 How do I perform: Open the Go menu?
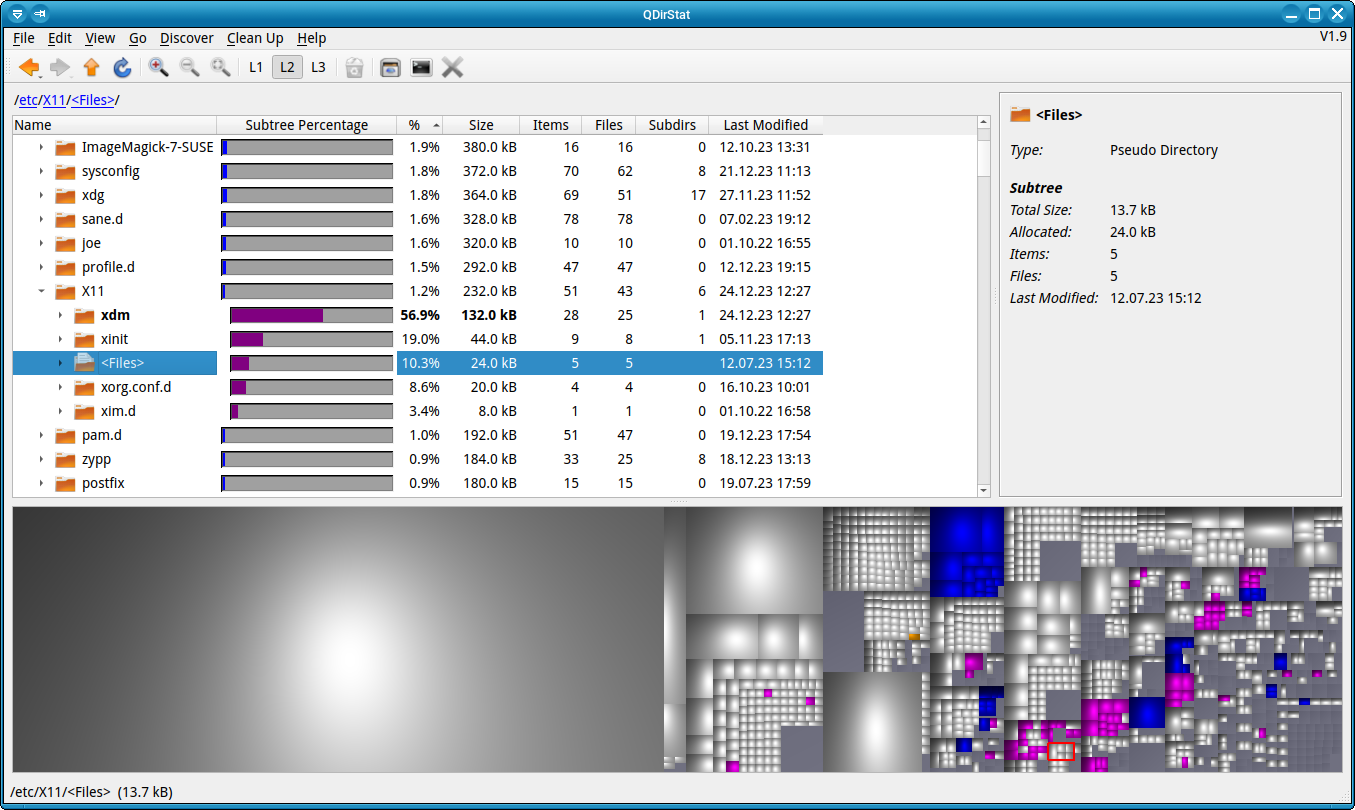pyautogui.click(x=138, y=38)
